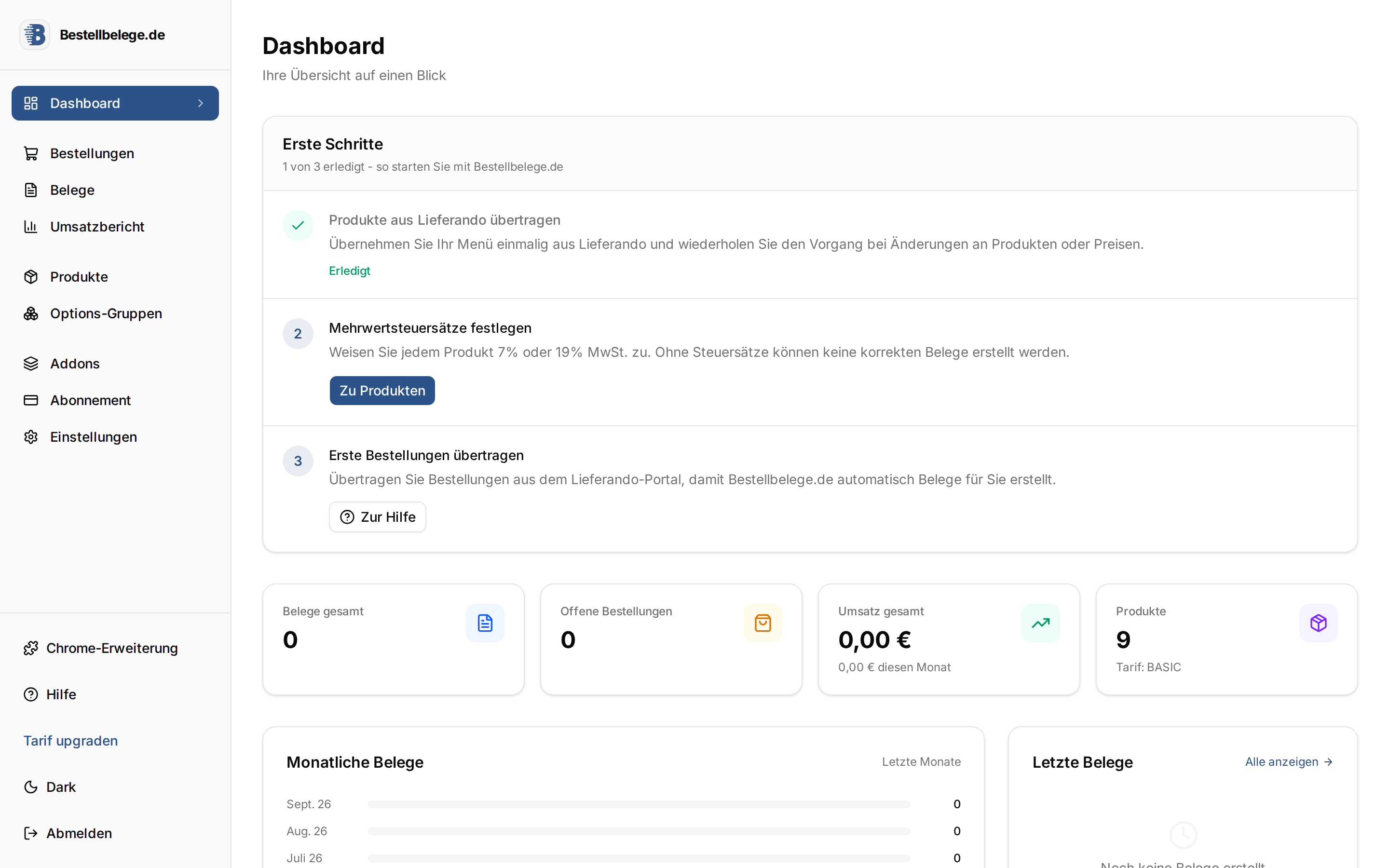
Task: Click the green checkmark of step one
Action: pos(298,226)
